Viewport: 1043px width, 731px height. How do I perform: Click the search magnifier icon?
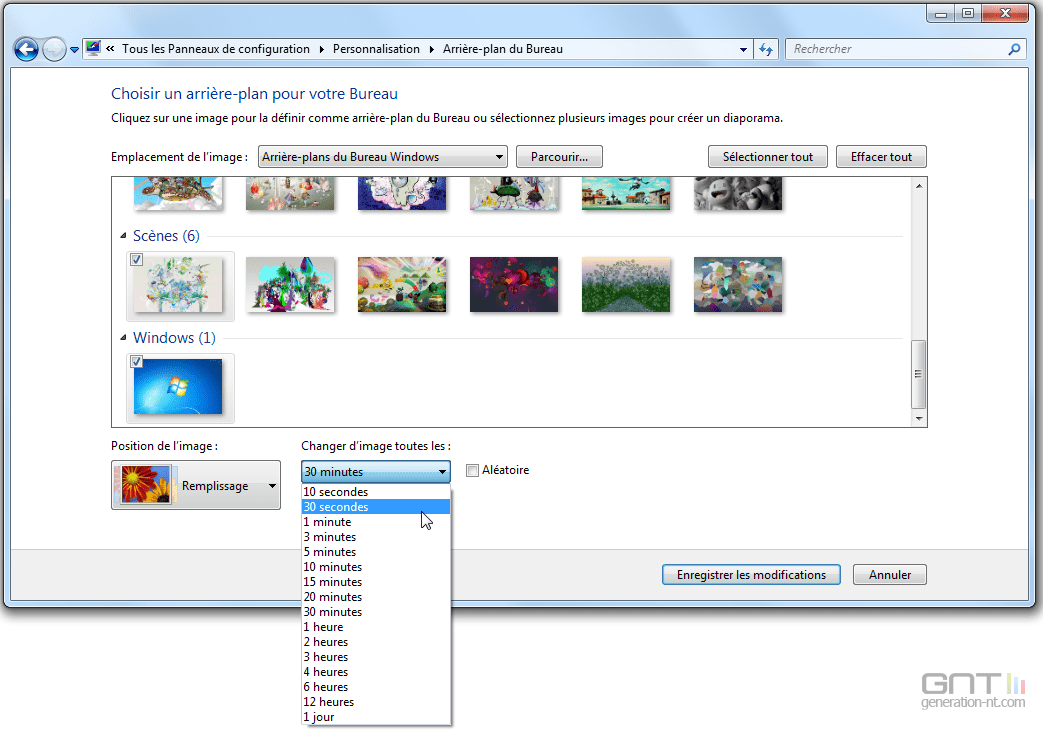click(1013, 48)
